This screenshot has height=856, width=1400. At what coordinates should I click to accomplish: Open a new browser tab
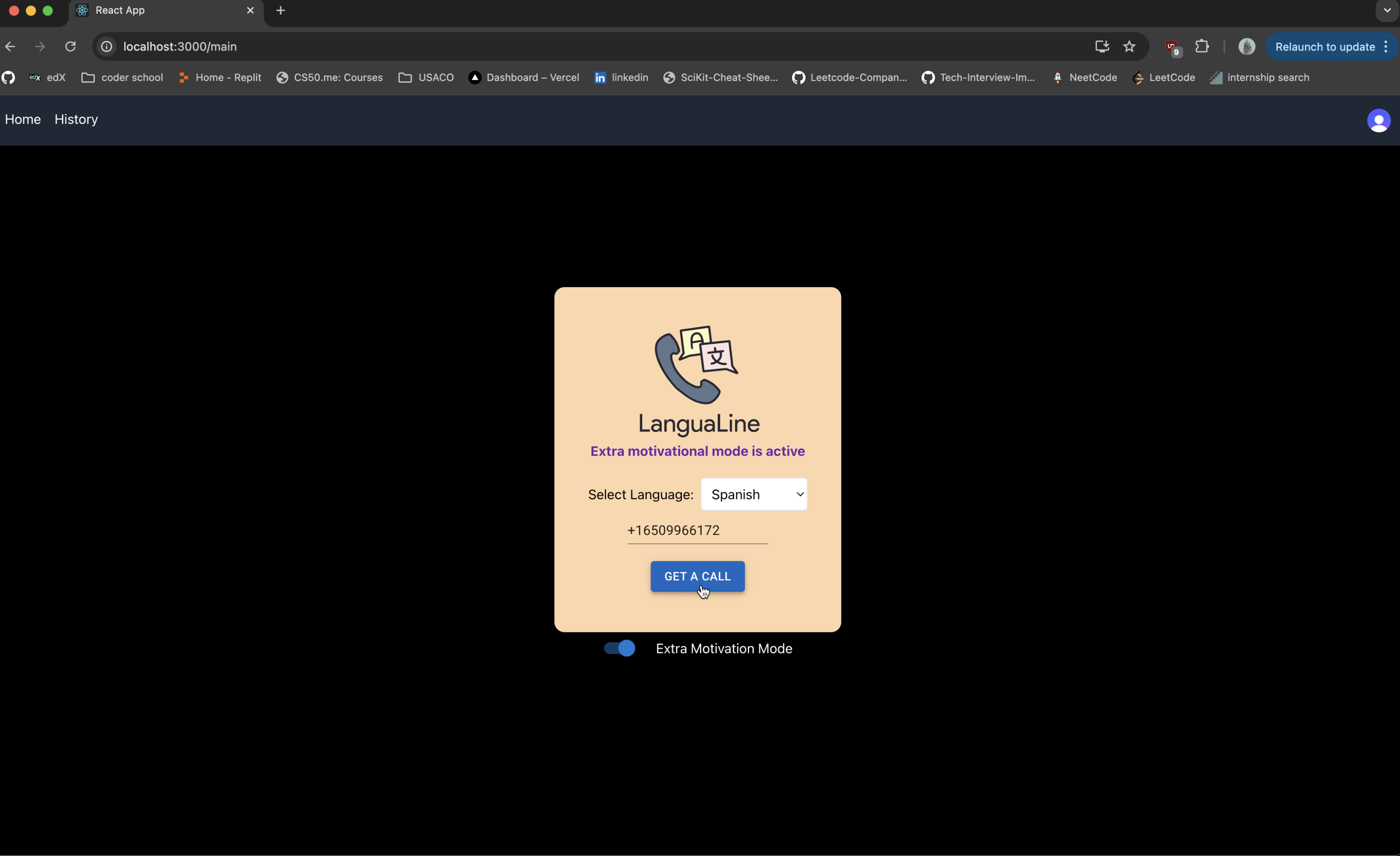(281, 10)
